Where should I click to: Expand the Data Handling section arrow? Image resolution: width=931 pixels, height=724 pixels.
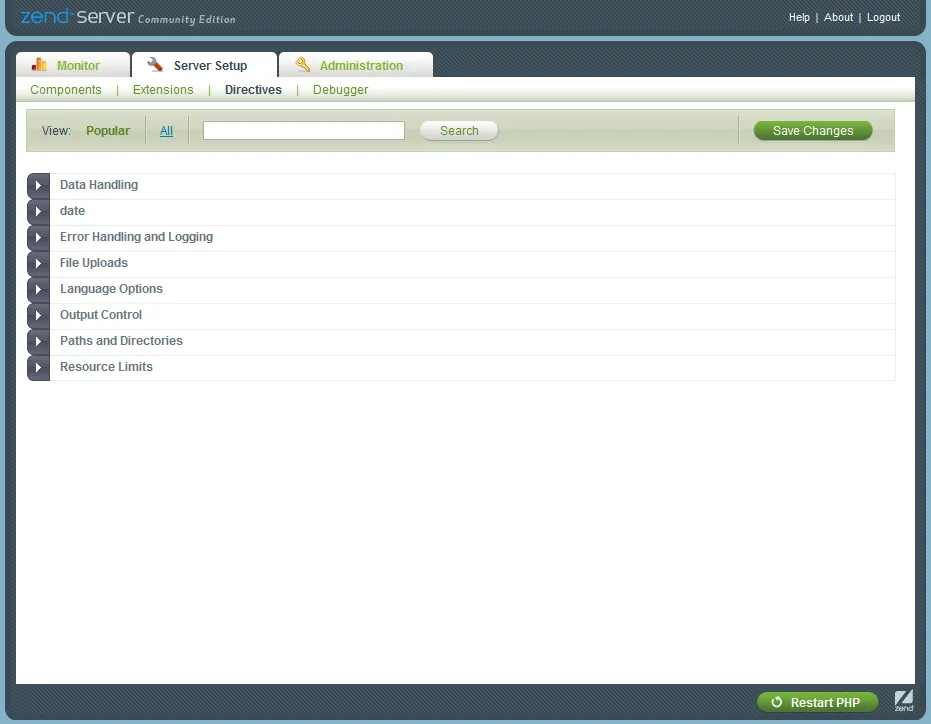38,185
